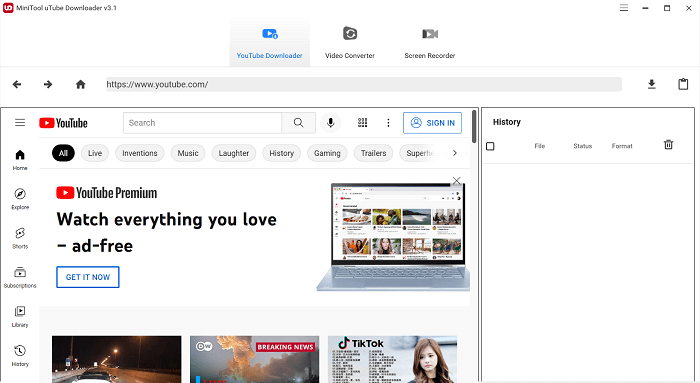This screenshot has height=383, width=700.
Task: Click the History panel title
Action: point(507,122)
